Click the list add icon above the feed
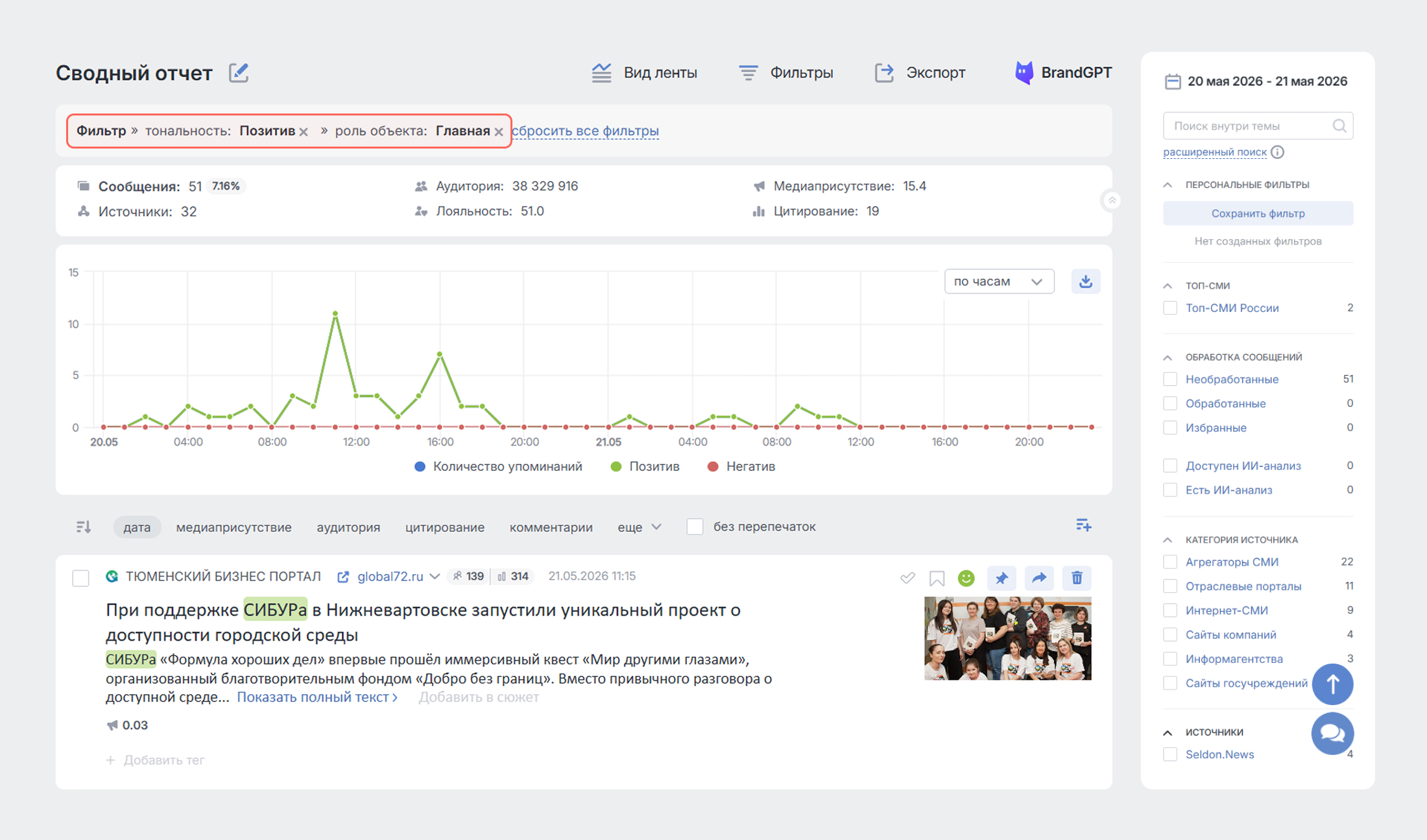 [x=1083, y=525]
